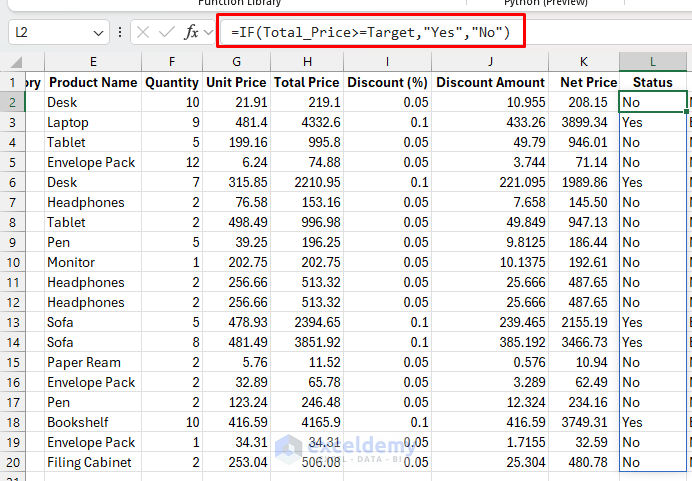Image resolution: width=692 pixels, height=481 pixels.
Task: Select the quantity cell 12
Action: click(x=172, y=162)
